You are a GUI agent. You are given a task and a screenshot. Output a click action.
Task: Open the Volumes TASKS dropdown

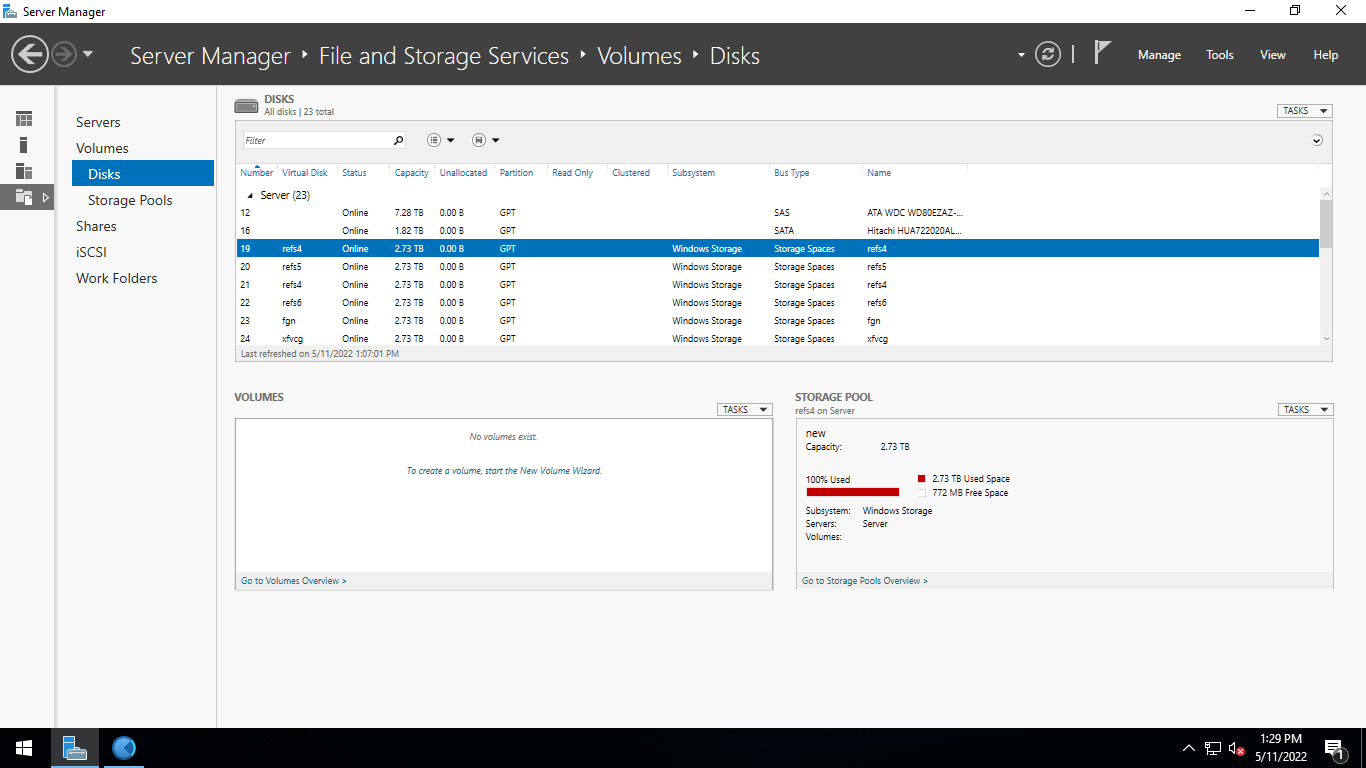(x=744, y=410)
